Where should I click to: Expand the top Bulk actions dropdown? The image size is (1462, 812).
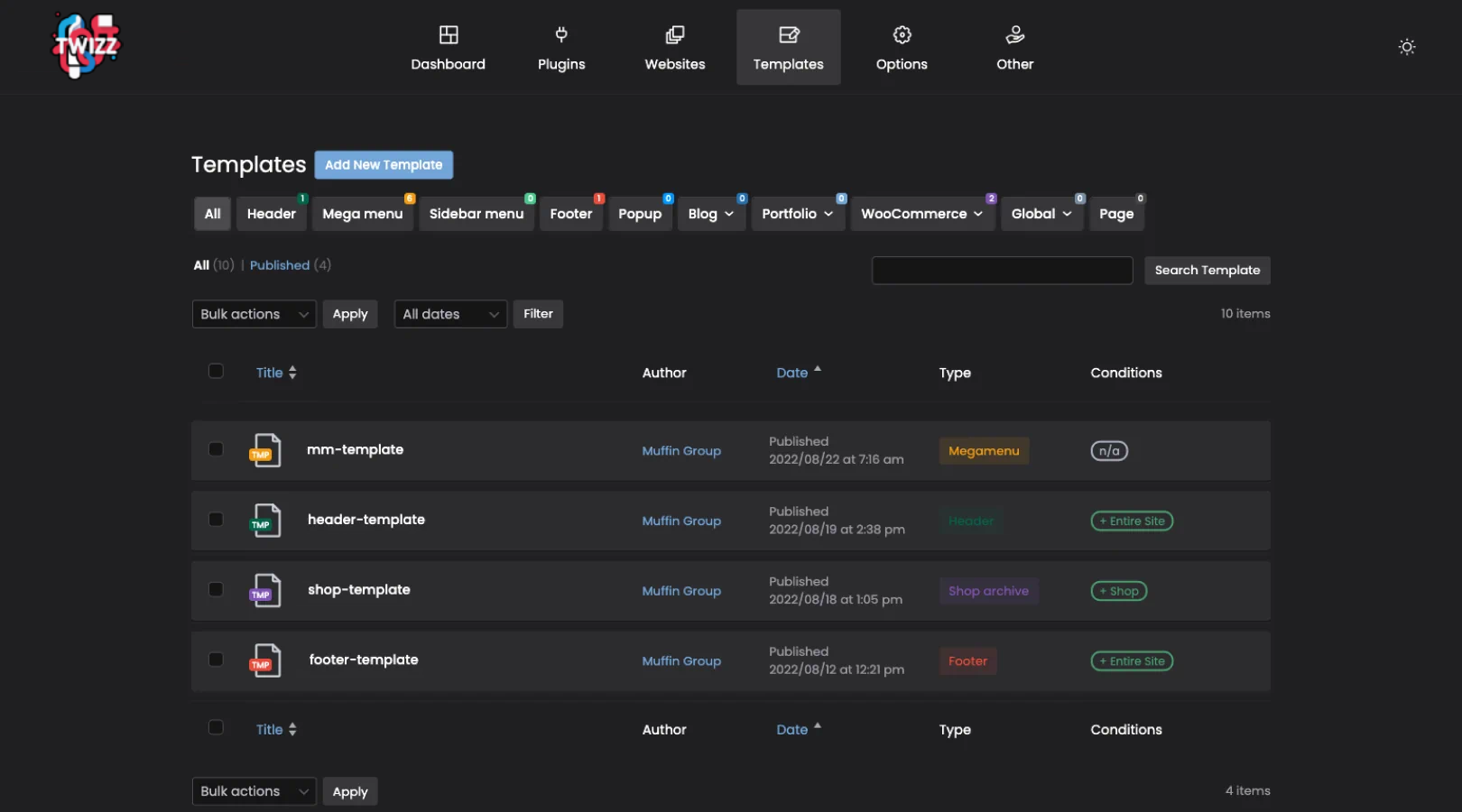pos(254,314)
